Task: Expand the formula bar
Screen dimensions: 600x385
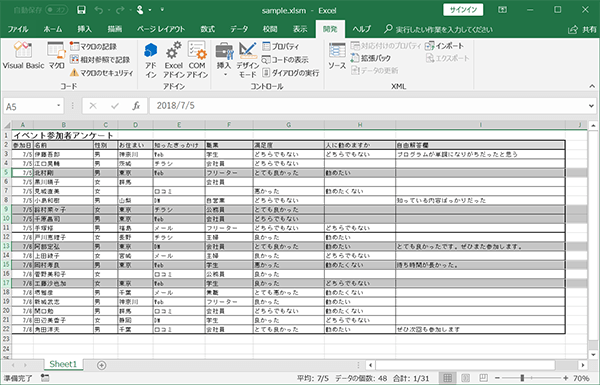Action: [x=592, y=106]
